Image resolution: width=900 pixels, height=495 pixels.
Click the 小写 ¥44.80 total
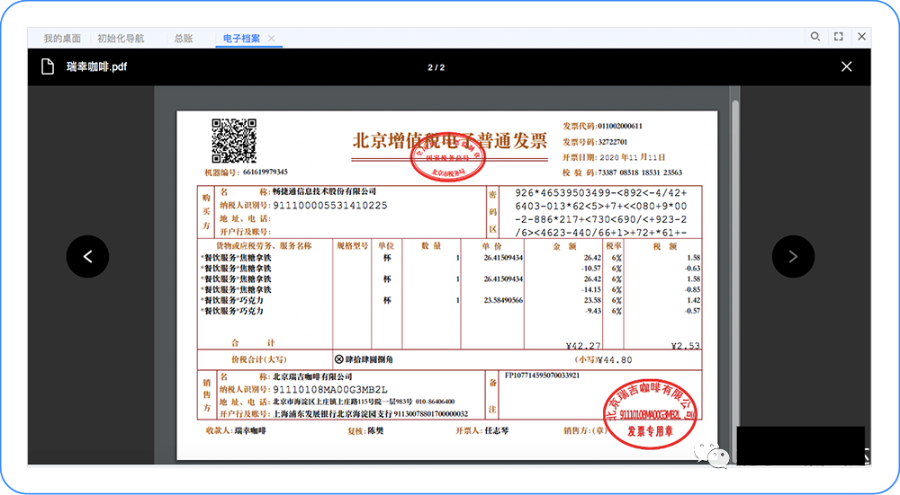603,360
